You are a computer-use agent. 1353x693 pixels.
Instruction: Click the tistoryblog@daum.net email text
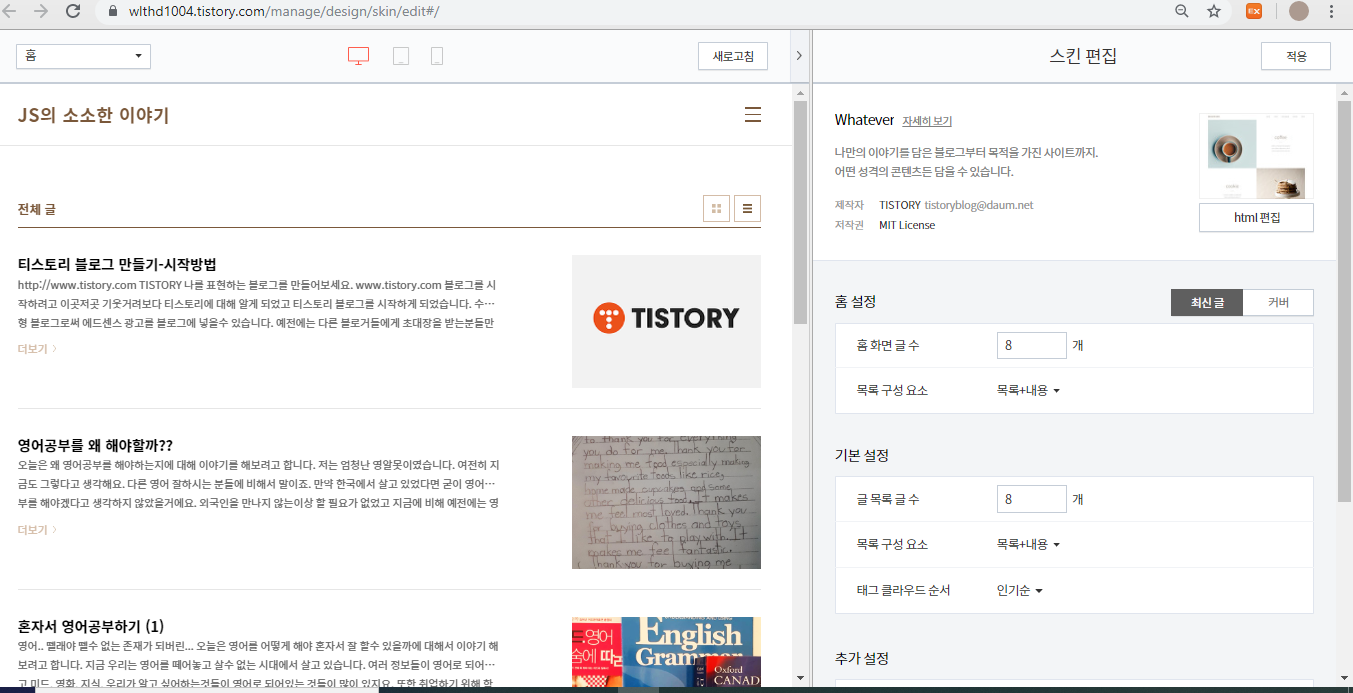(979, 205)
